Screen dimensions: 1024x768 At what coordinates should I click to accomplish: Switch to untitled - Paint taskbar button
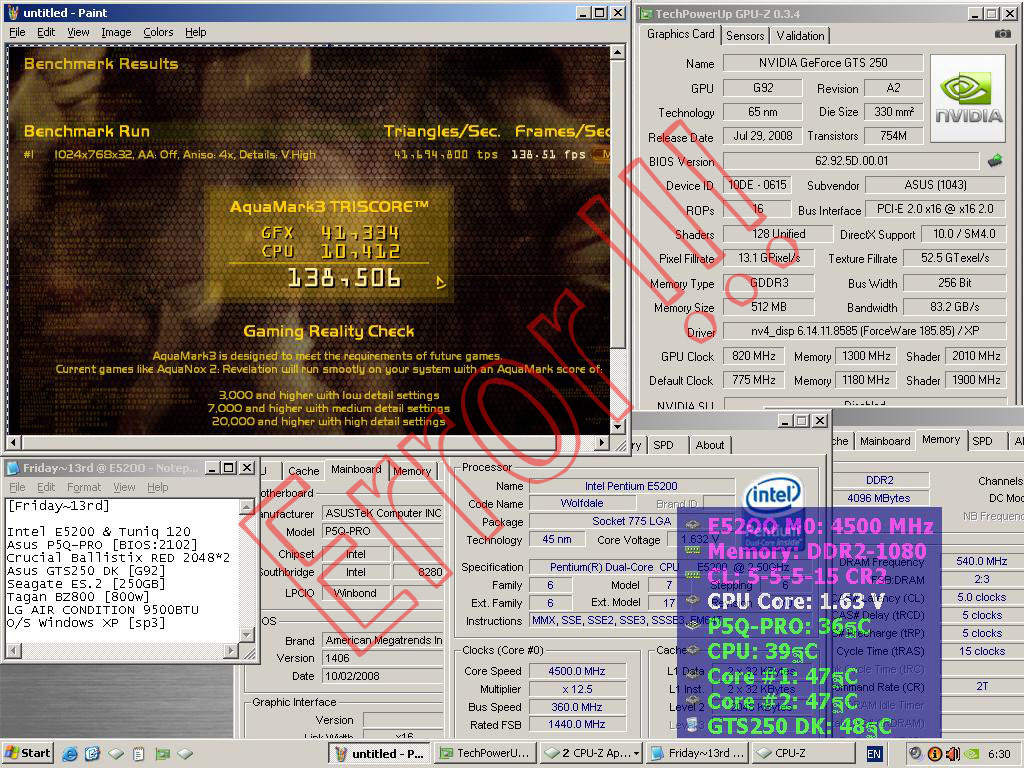click(379, 753)
